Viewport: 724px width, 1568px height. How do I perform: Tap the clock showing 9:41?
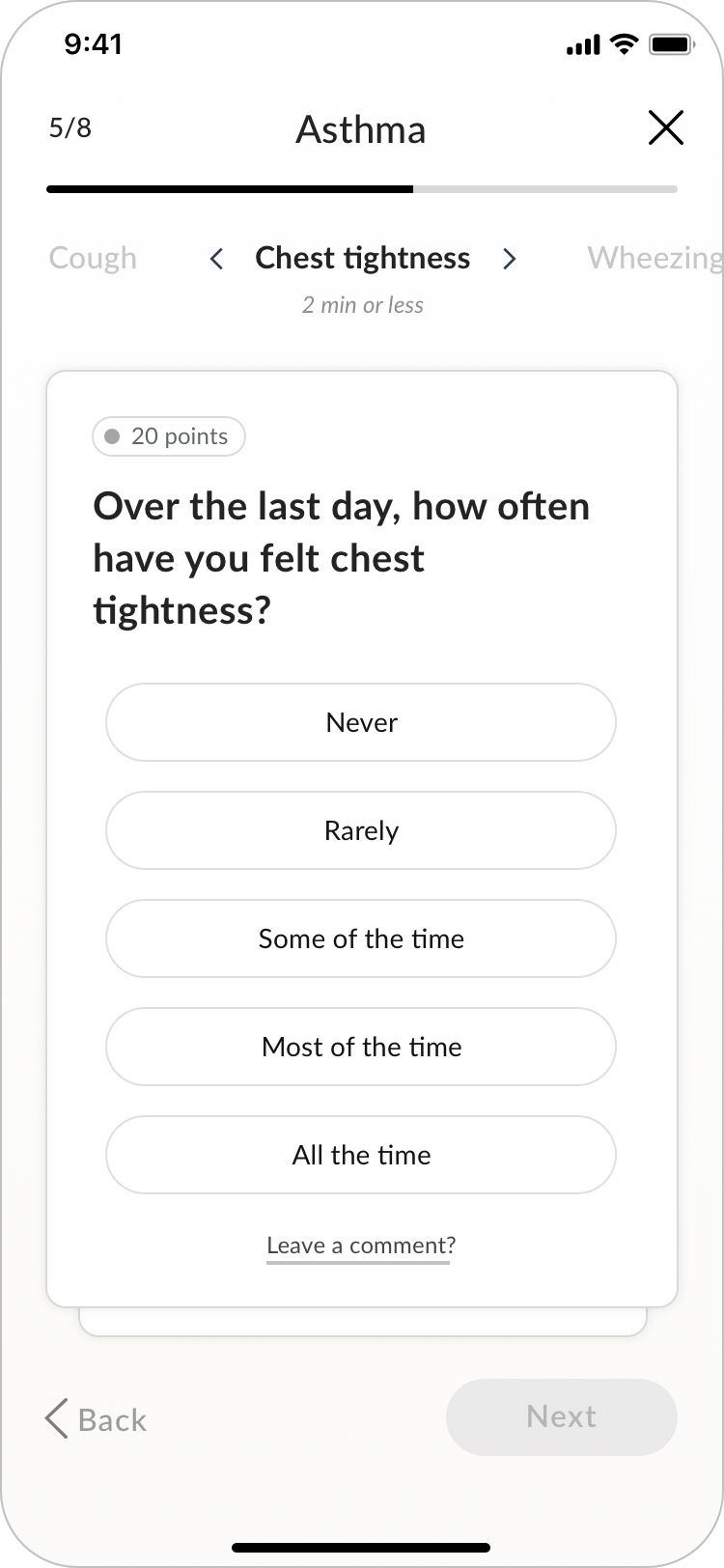(94, 43)
